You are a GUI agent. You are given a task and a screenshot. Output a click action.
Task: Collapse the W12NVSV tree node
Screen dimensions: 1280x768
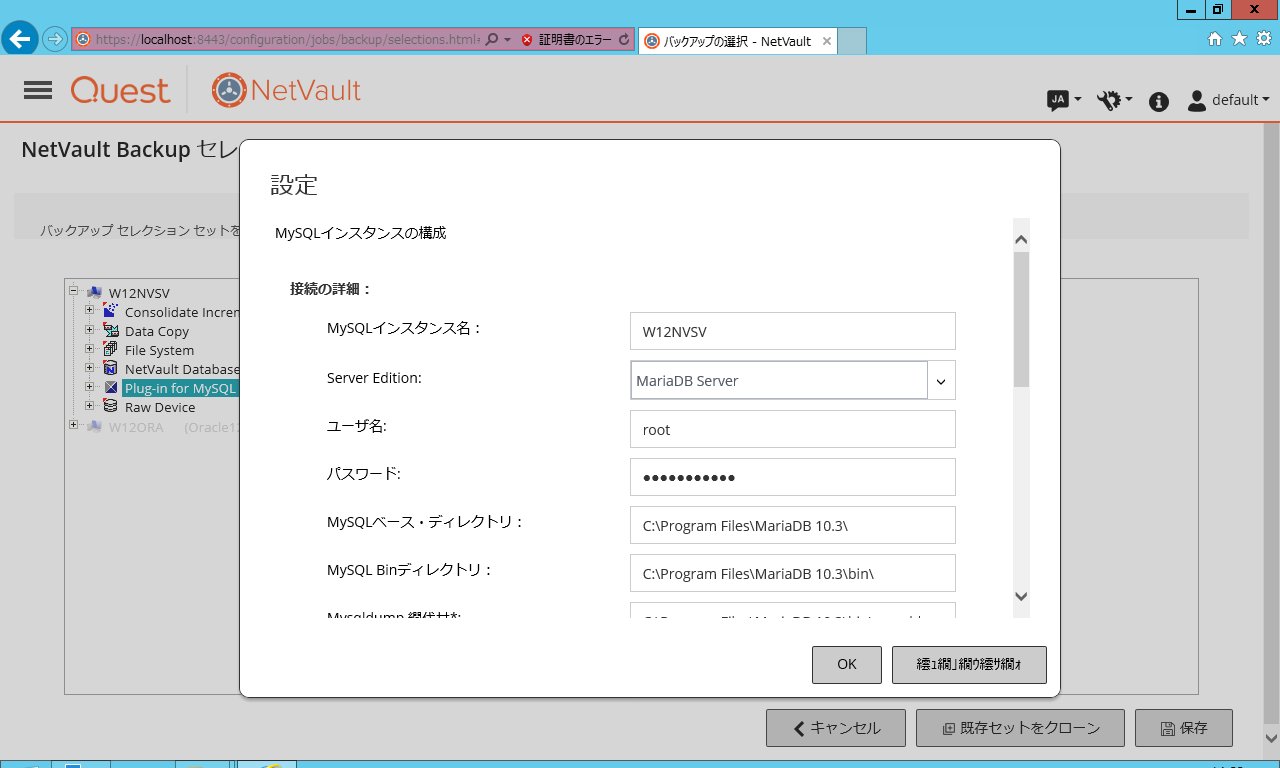pos(74,292)
